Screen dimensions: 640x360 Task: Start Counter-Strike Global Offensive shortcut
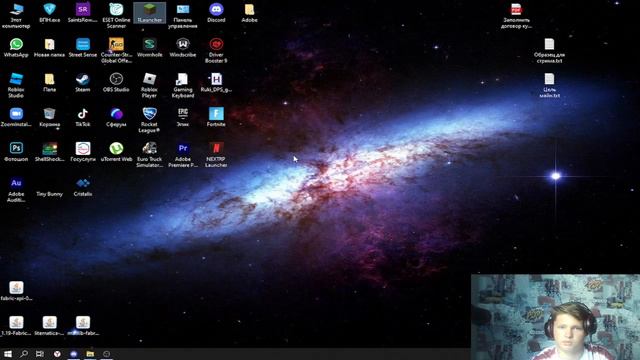pos(116,50)
